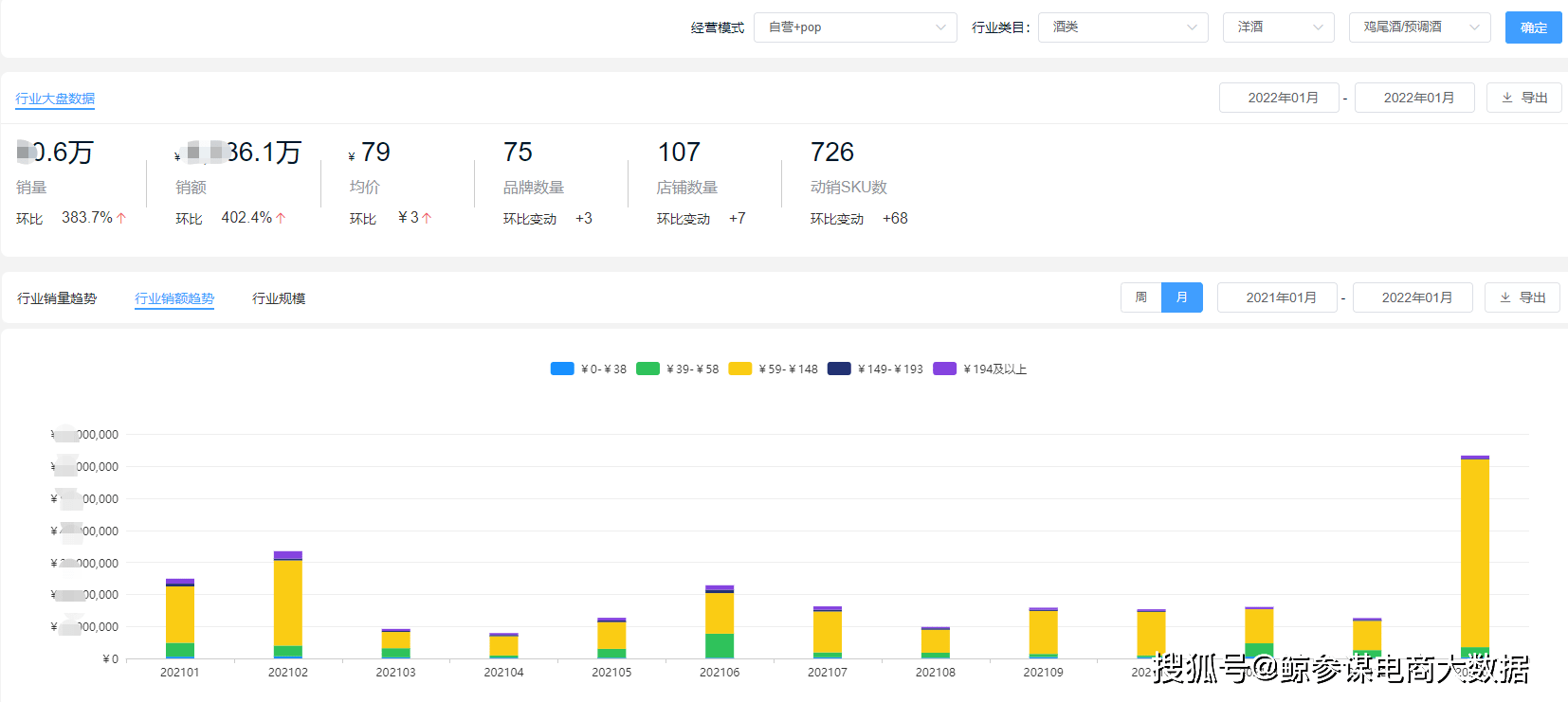Export 行业大盘数据 with top 导出 button
This screenshot has width=1568, height=702.
pyautogui.click(x=1524, y=98)
